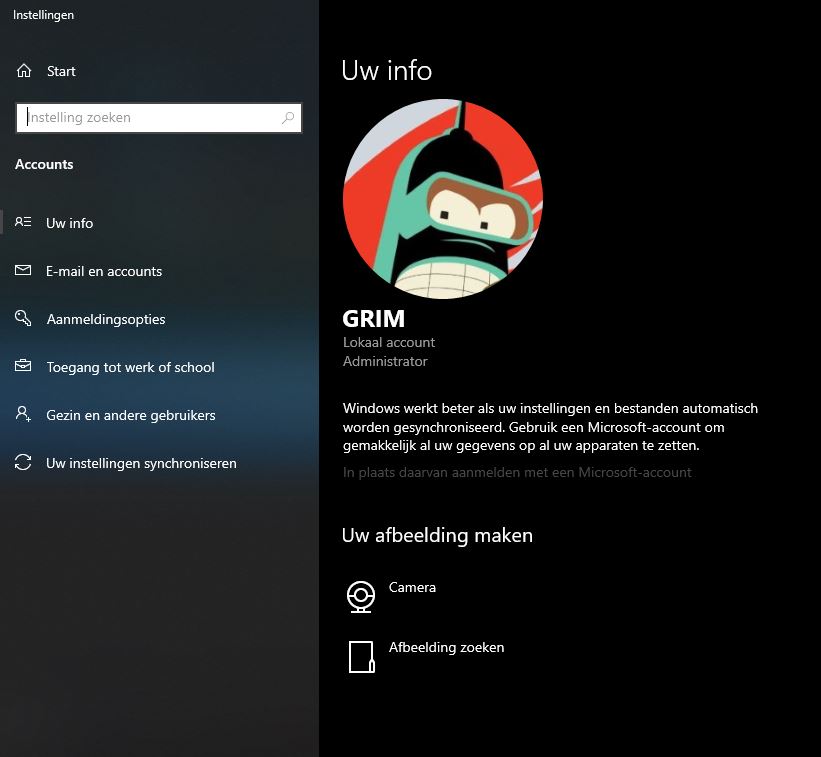
Task: Click the briefcase icon for work access
Action: (23, 366)
